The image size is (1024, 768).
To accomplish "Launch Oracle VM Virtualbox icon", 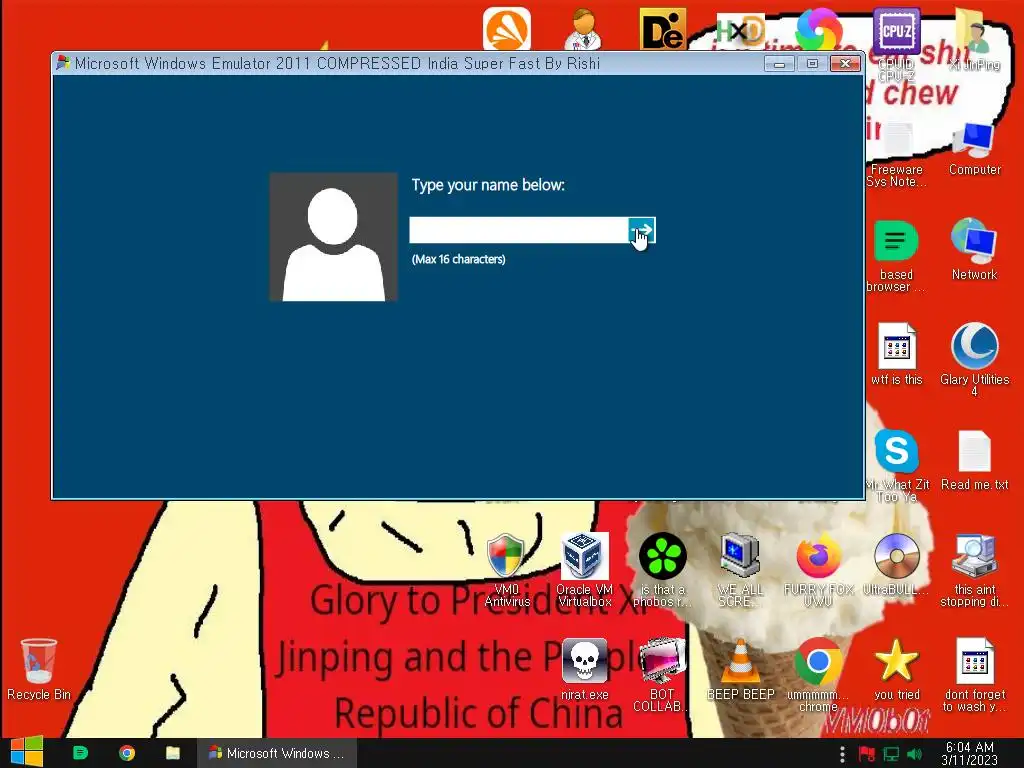I will pyautogui.click(x=584, y=570).
